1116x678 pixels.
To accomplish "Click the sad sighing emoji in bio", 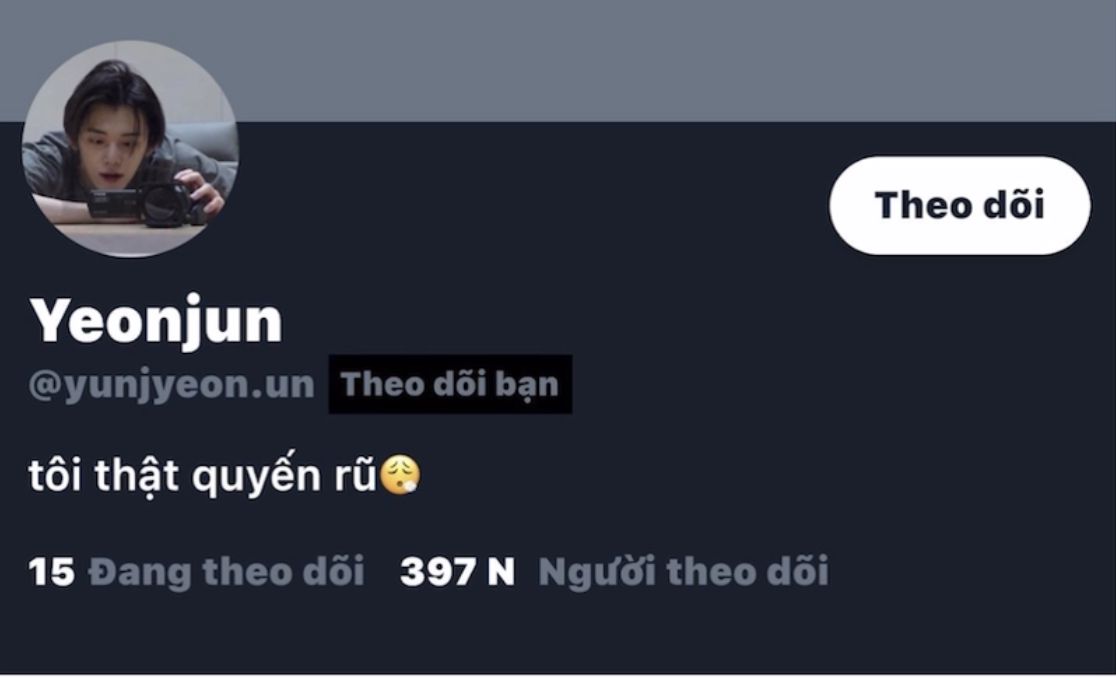I will 400,475.
